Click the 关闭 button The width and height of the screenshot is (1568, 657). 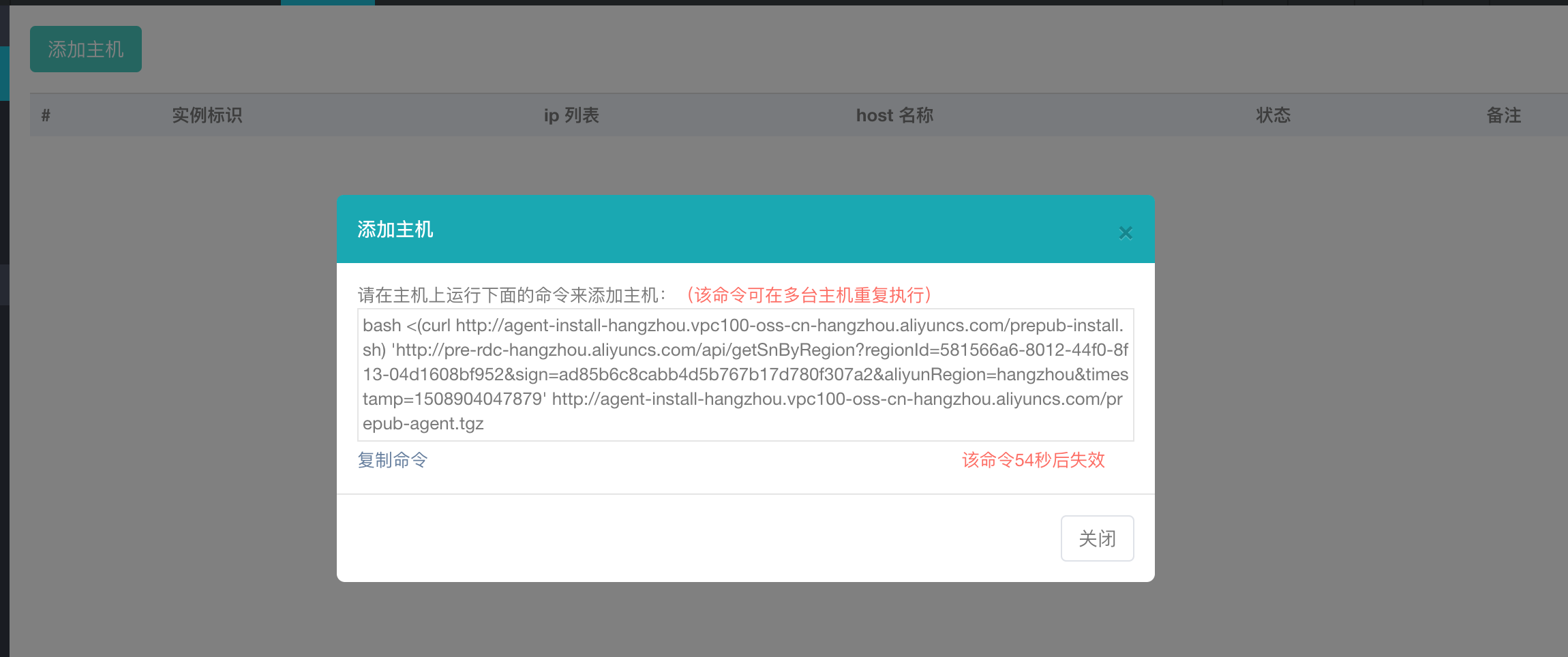click(1097, 538)
